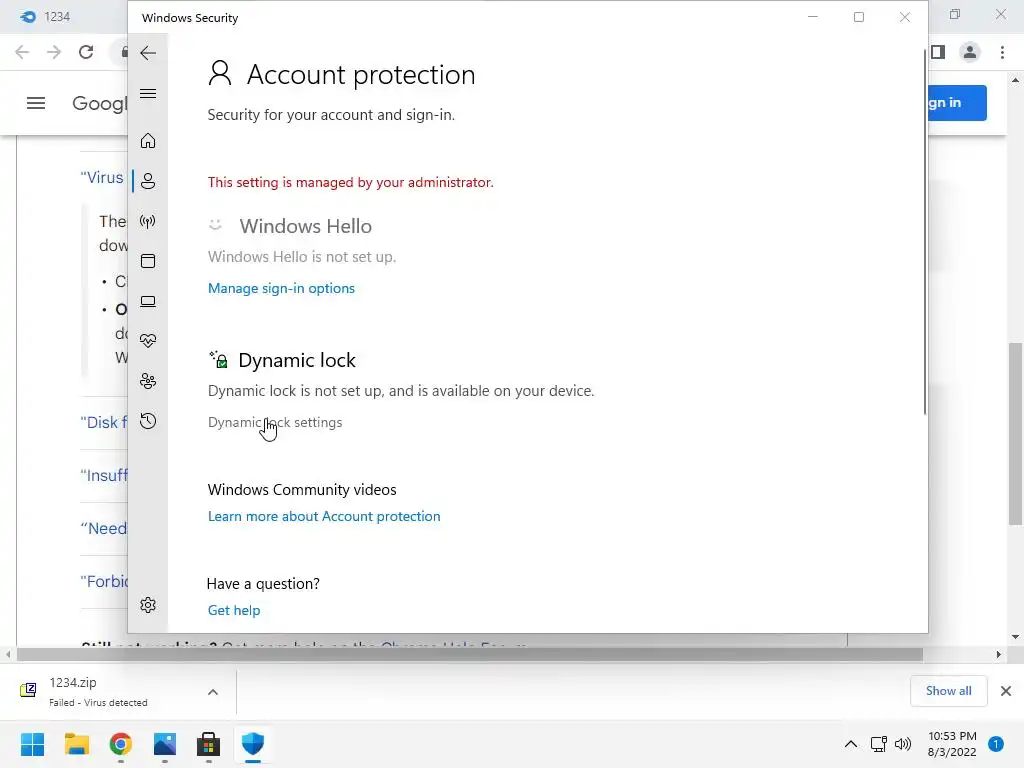The height and width of the screenshot is (768, 1024).
Task: Open the taskbar clock and date
Action: [x=952, y=744]
